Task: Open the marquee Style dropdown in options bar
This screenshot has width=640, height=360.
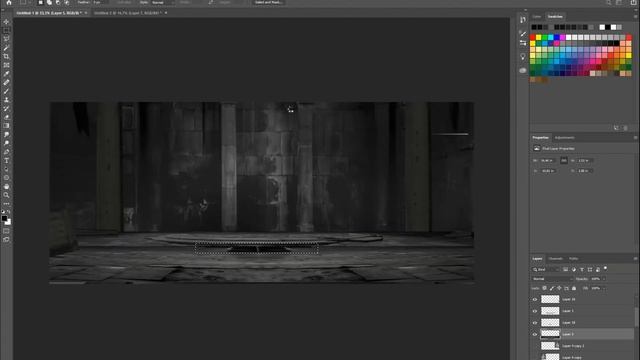Action: pos(163,2)
